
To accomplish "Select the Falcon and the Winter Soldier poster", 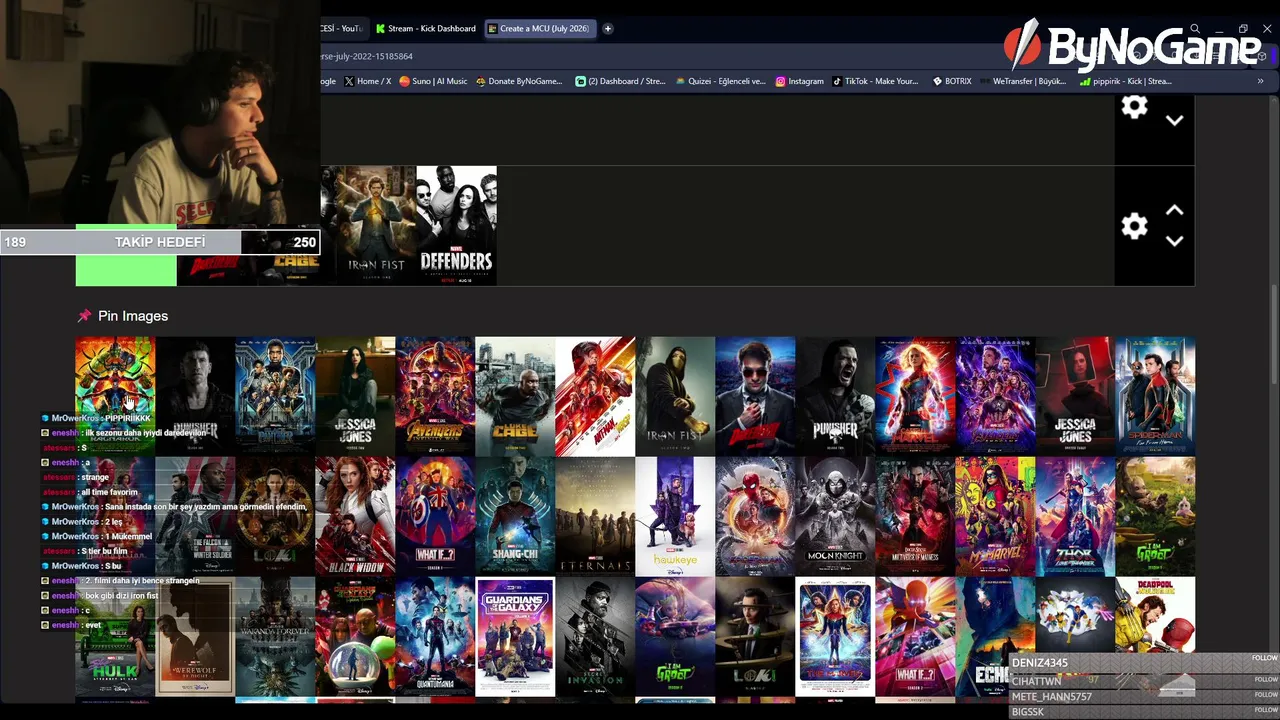I will click(x=195, y=516).
